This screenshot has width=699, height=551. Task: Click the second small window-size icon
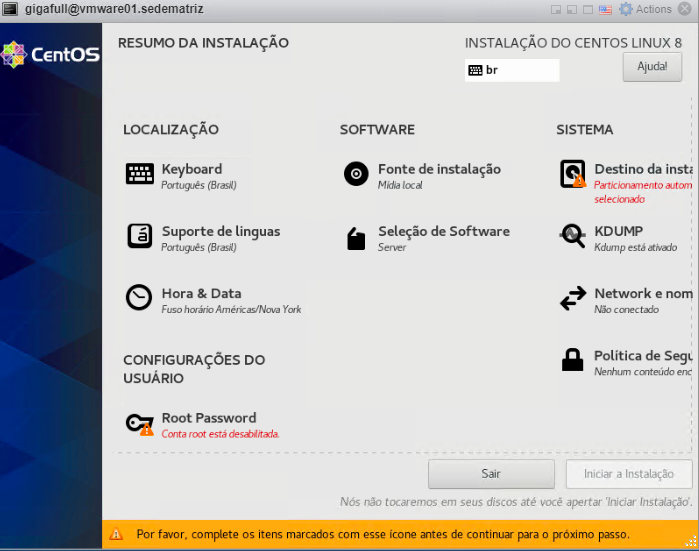pyautogui.click(x=572, y=10)
